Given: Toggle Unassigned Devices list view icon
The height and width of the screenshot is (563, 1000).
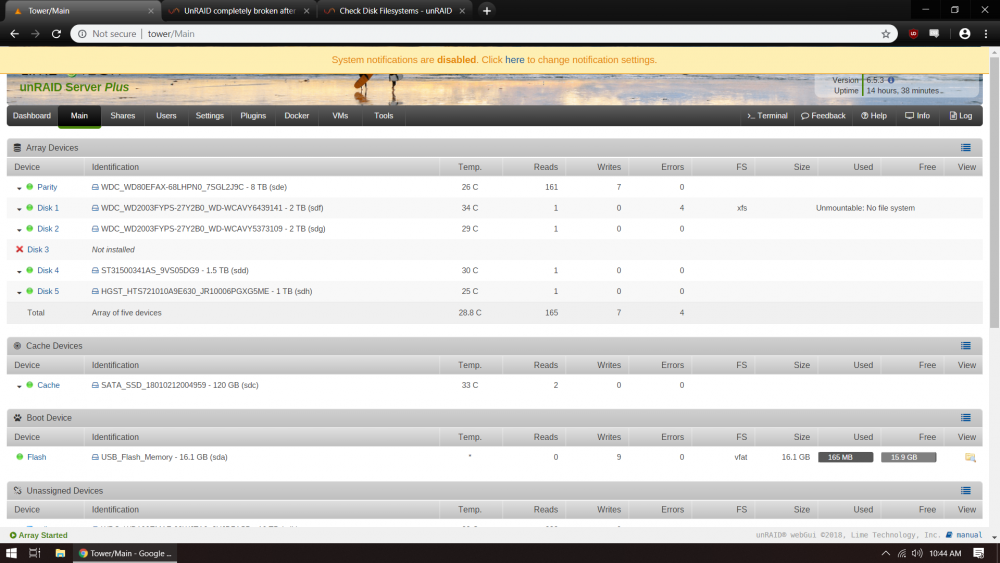Looking at the screenshot, I should coord(966,491).
